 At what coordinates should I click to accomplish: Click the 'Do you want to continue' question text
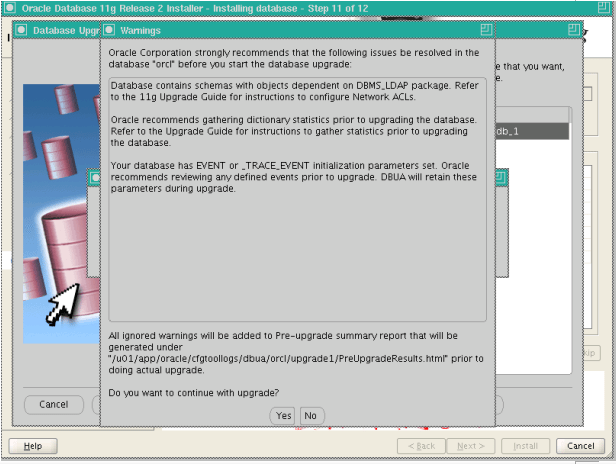point(194,393)
